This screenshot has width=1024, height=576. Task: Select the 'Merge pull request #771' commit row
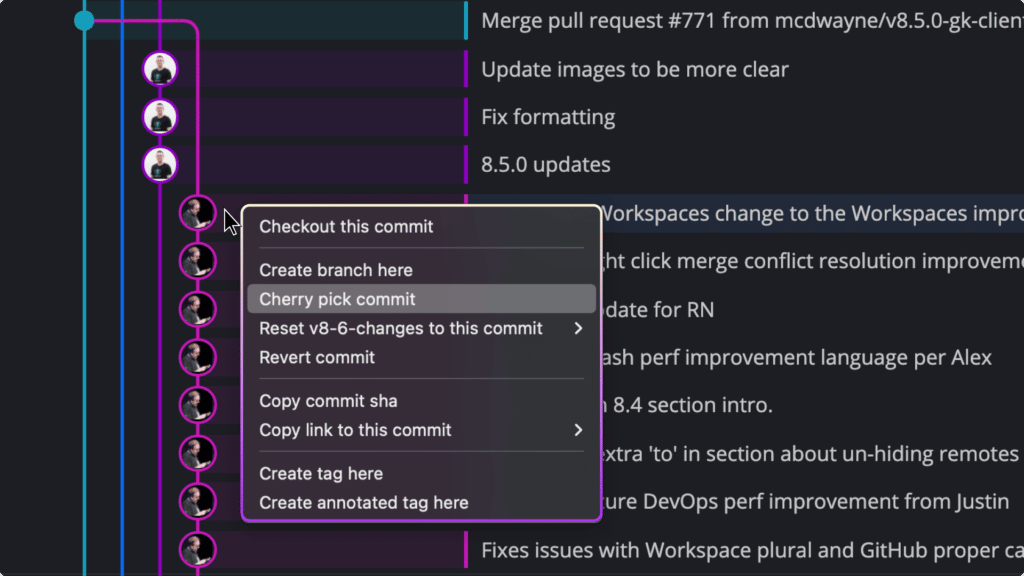[700, 20]
